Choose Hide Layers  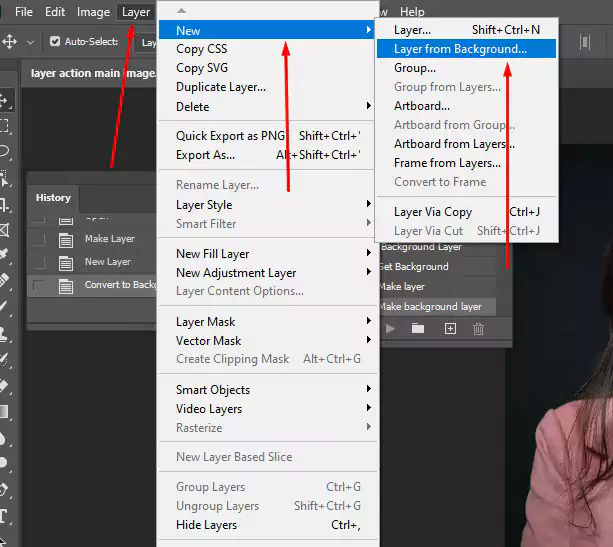tap(267, 525)
